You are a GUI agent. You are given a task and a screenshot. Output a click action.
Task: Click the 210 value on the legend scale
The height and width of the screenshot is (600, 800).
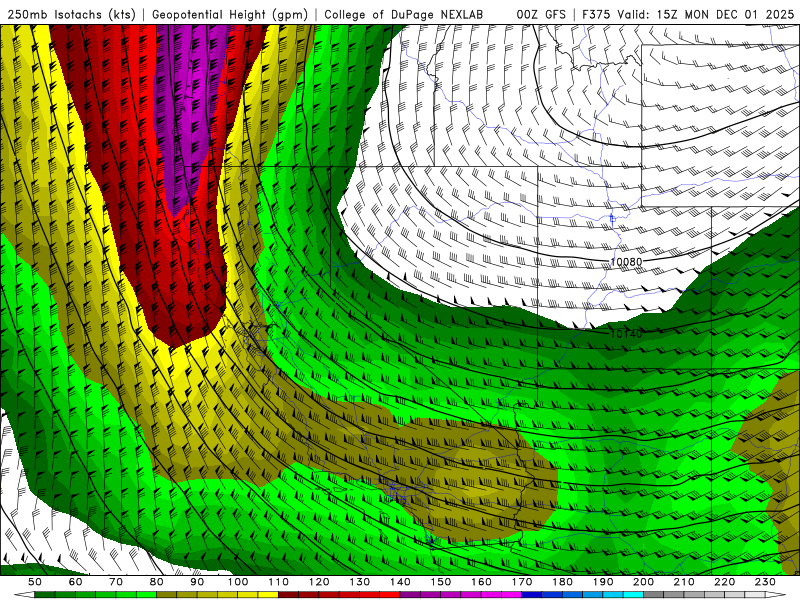point(684,582)
